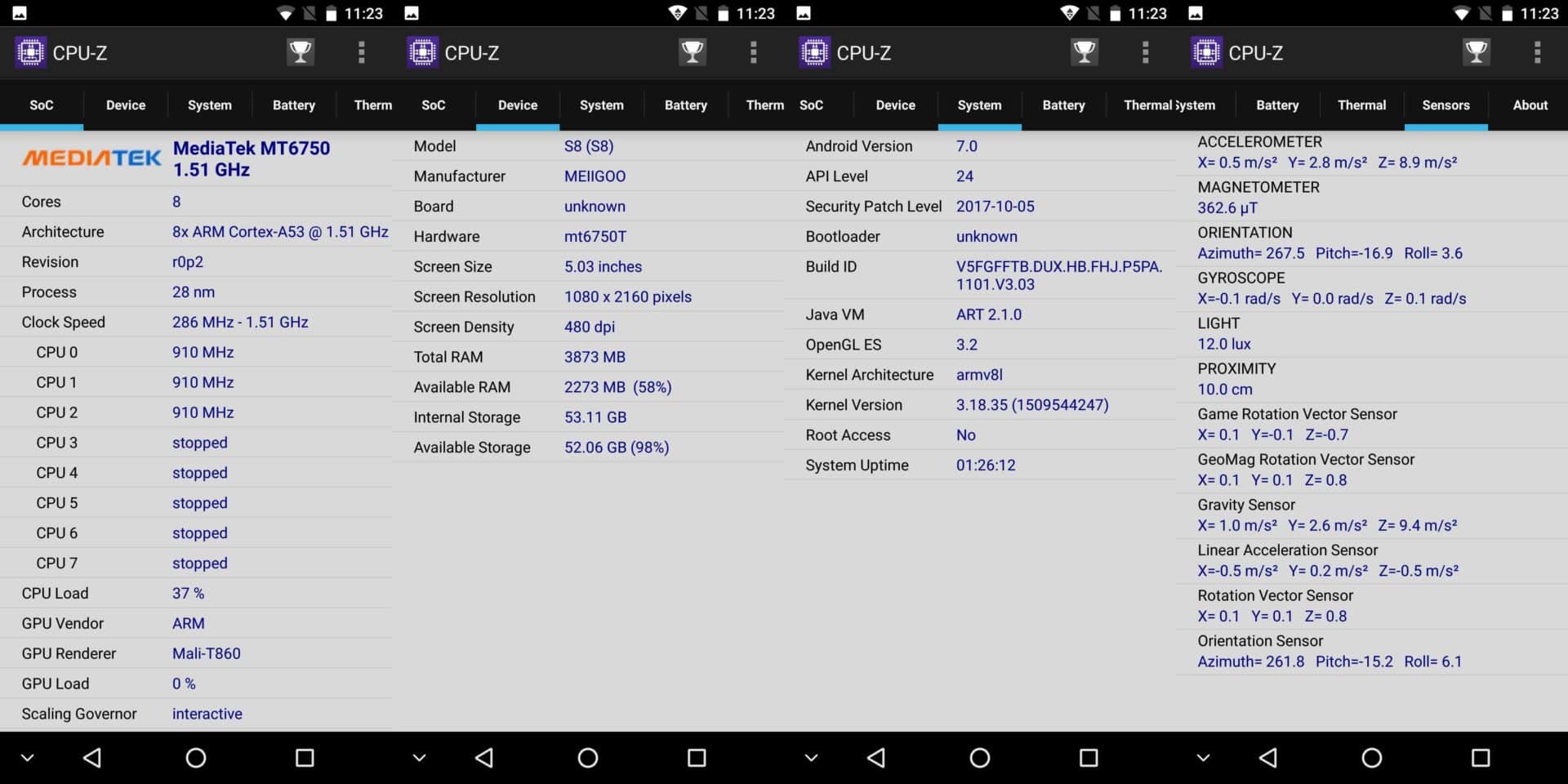Tap the Build ID value V5FGFFTB.DUX.HB.FHJ.P5PA
Viewport: 1568px width, 784px height.
[1059, 275]
